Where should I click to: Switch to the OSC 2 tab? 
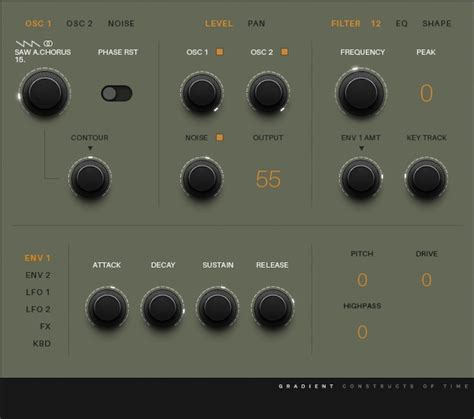point(79,24)
